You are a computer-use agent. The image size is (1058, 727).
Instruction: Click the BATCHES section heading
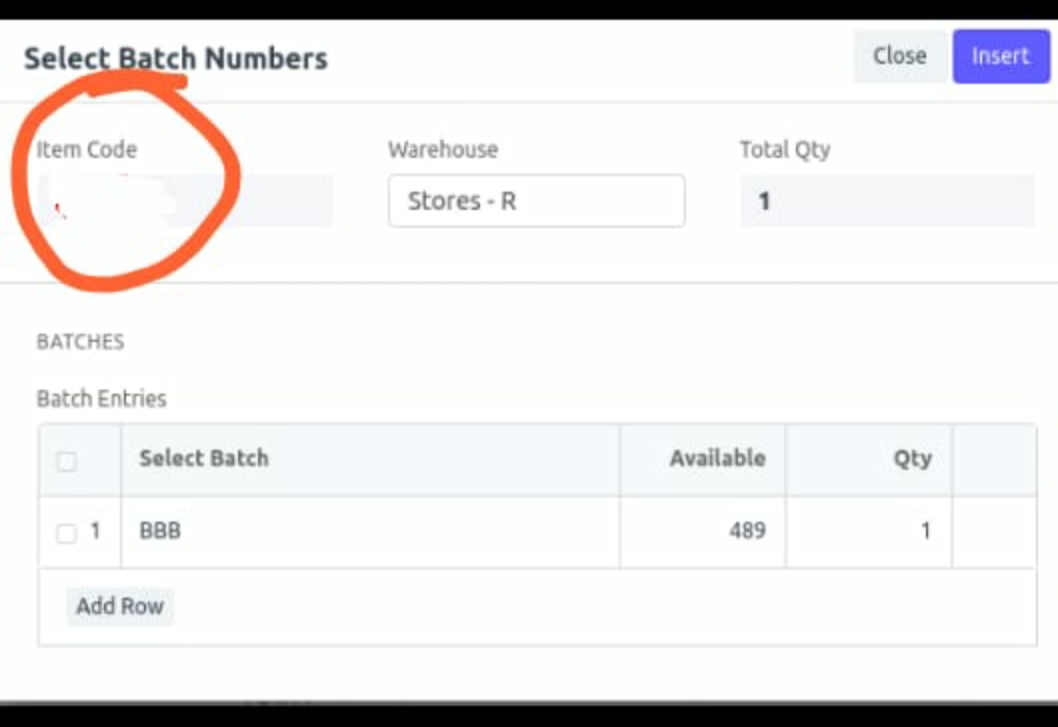click(80, 342)
